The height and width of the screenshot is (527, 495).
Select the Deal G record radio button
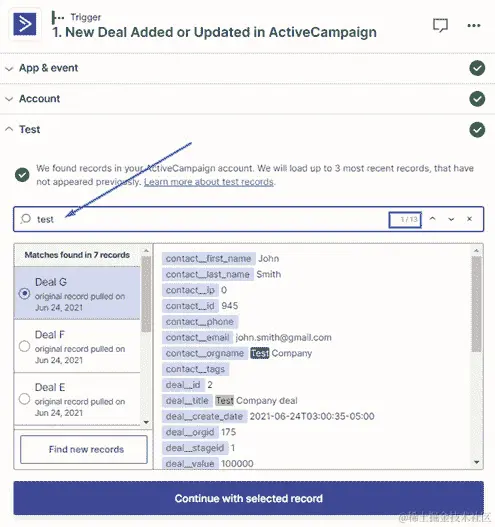pyautogui.click(x=24, y=294)
